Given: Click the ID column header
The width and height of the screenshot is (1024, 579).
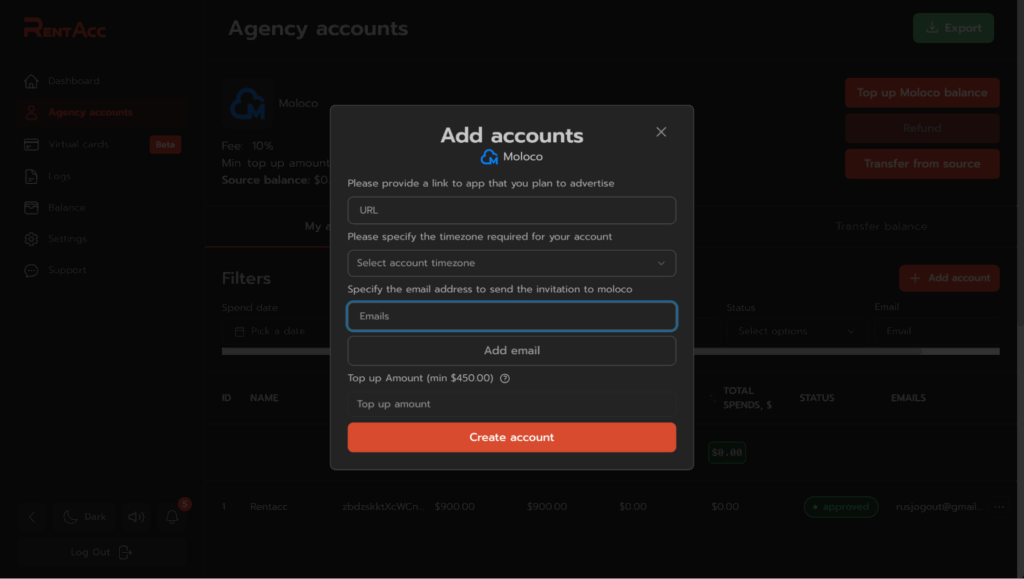Looking at the screenshot, I should (x=226, y=398).
